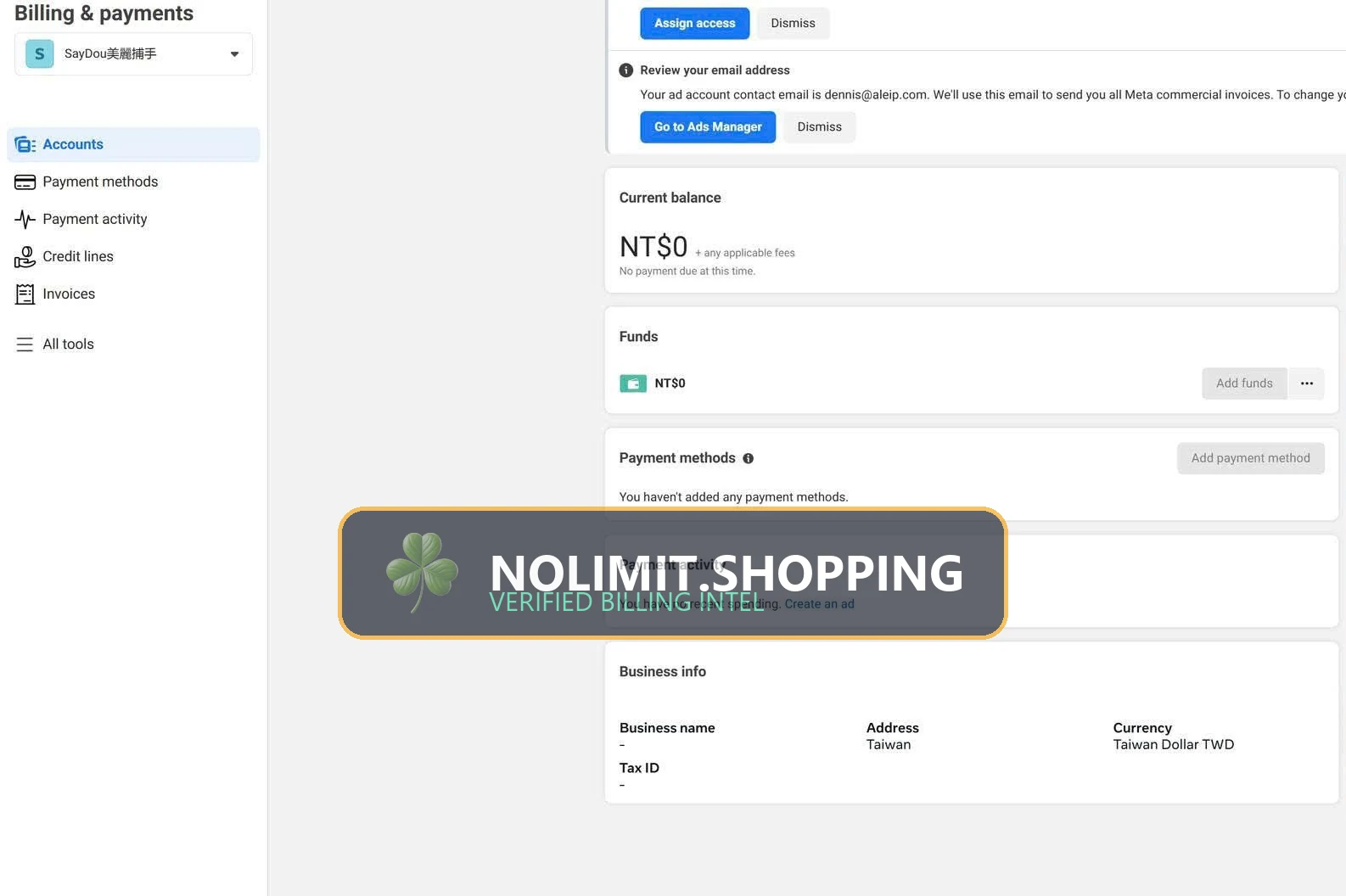Click the Payment activity pulse icon

pyautogui.click(x=25, y=220)
